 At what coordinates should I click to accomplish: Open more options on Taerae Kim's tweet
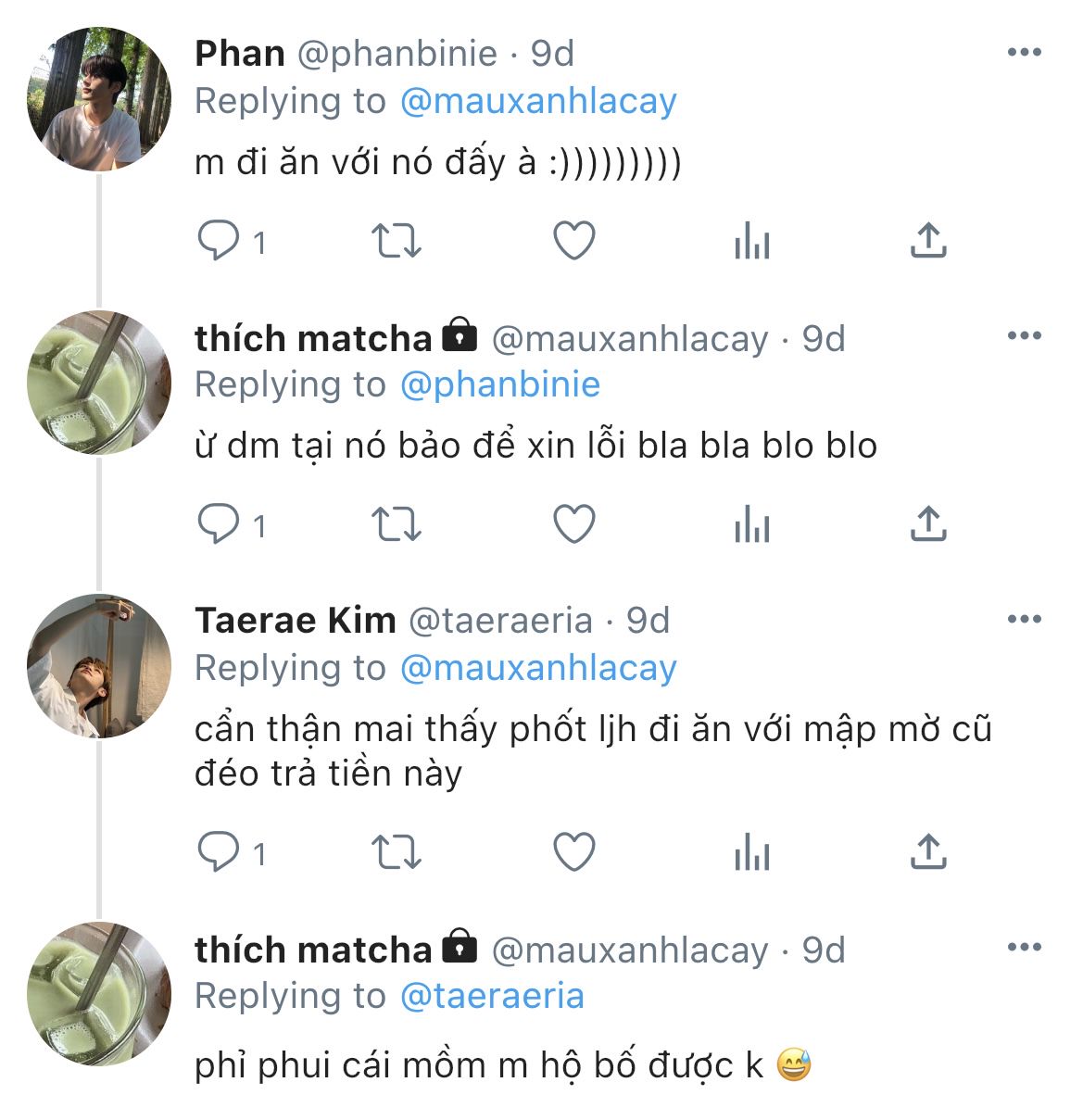[x=1024, y=620]
